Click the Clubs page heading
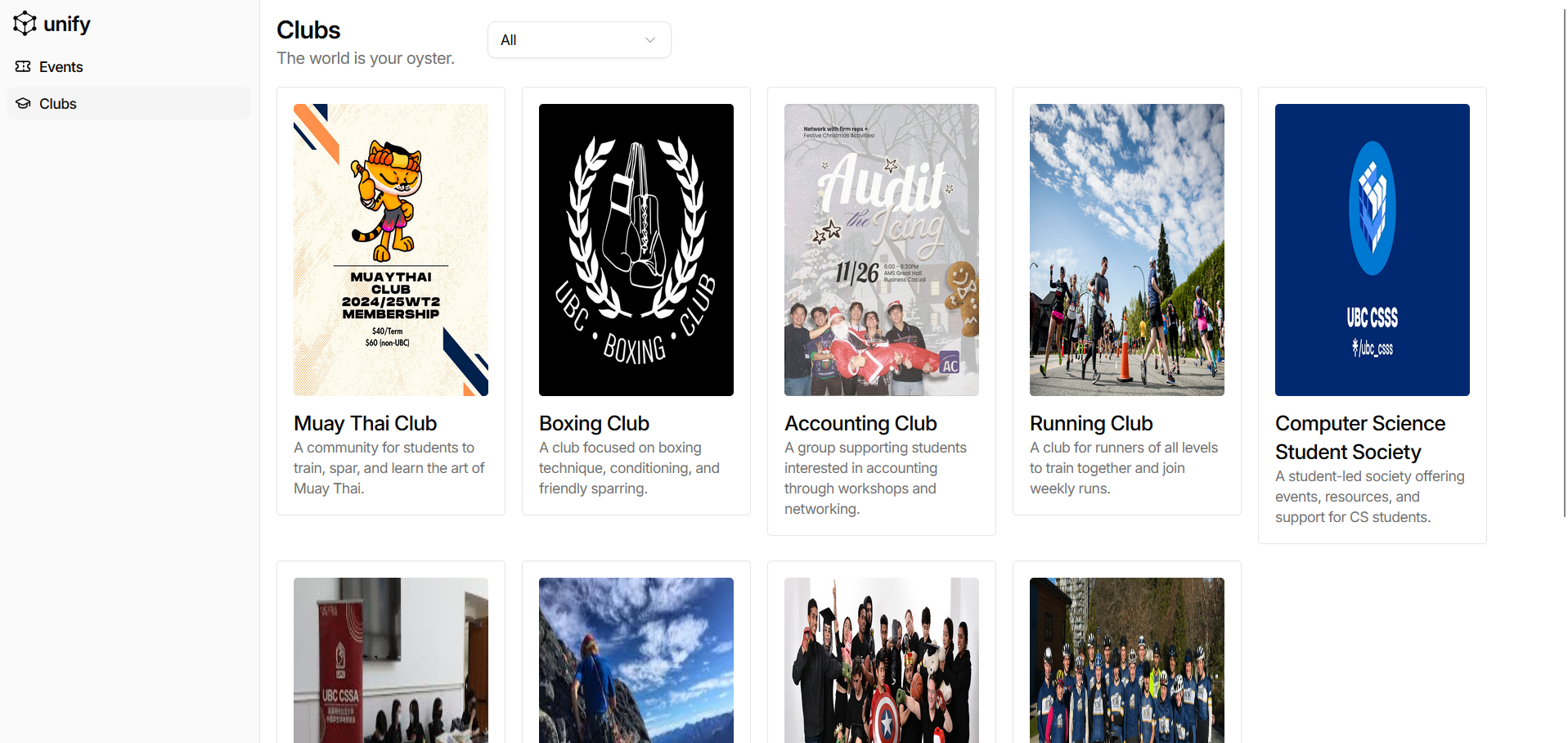 (x=308, y=29)
